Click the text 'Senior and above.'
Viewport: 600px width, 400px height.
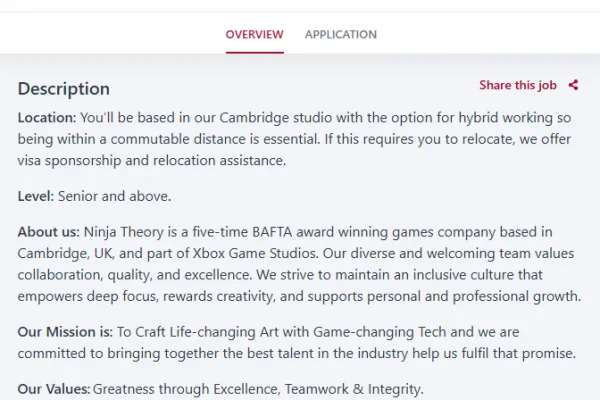click(114, 196)
